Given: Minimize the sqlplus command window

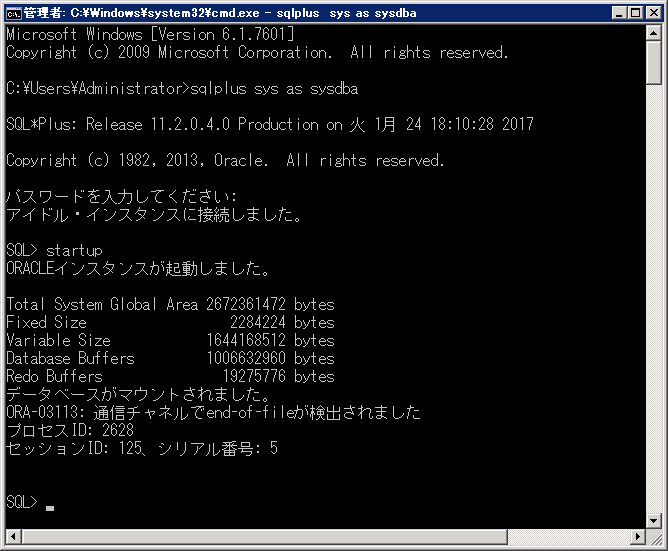Looking at the screenshot, I should pyautogui.click(x=613, y=13).
